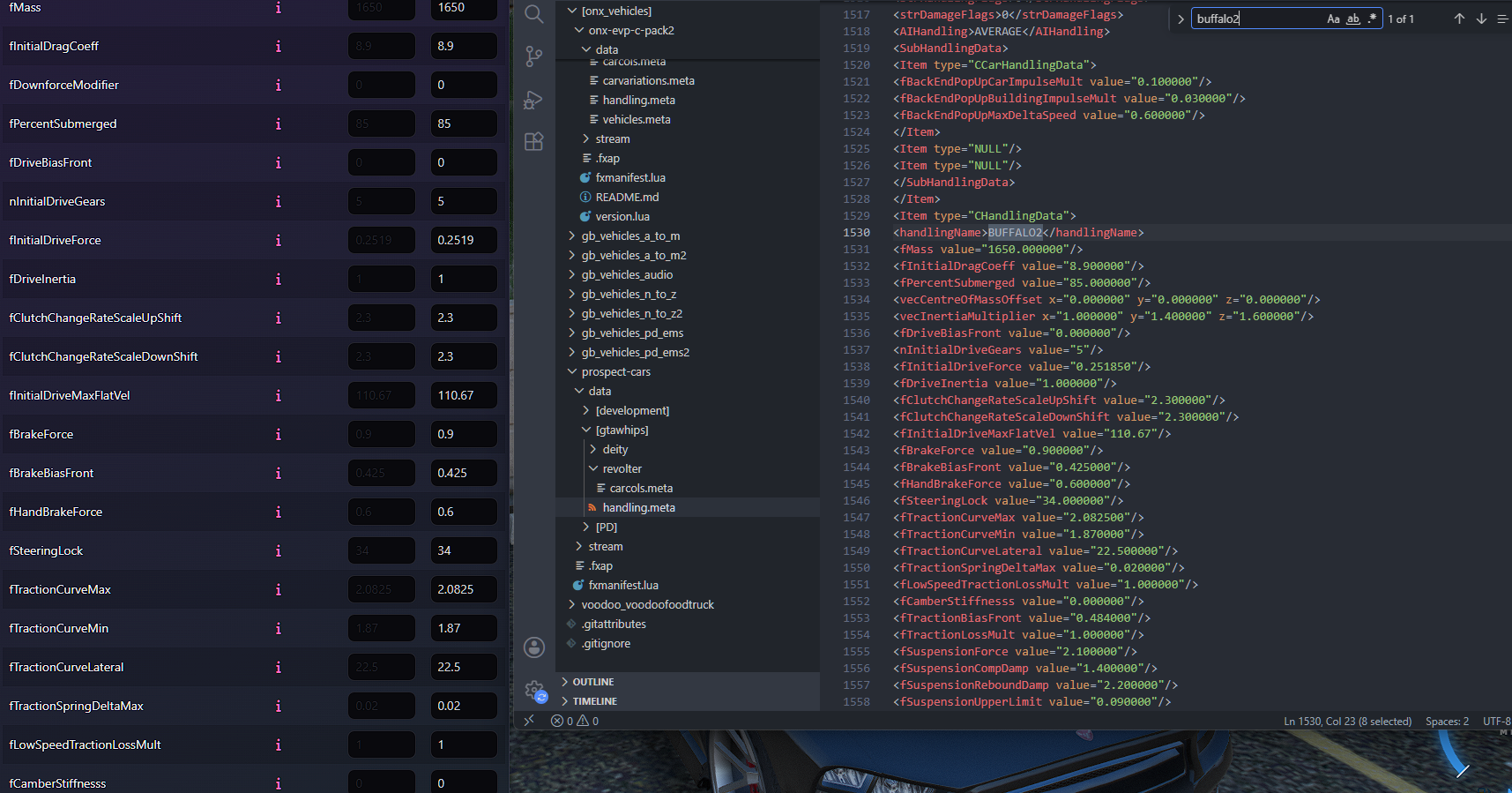Show info for fDriveBiasFront
The height and width of the screenshot is (793, 1512).
click(279, 162)
